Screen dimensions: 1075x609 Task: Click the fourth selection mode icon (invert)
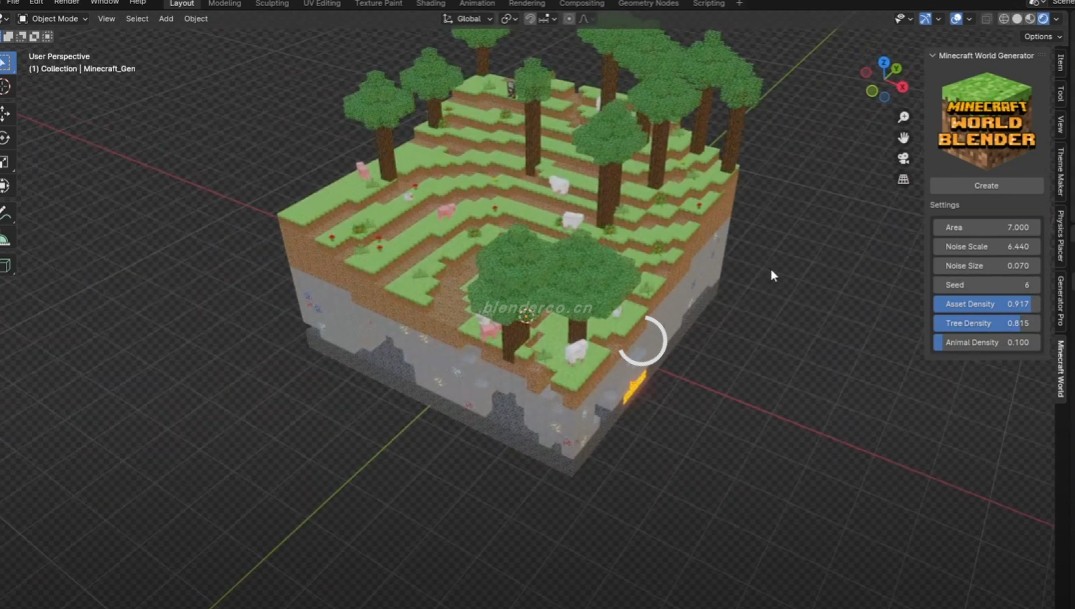click(x=34, y=36)
